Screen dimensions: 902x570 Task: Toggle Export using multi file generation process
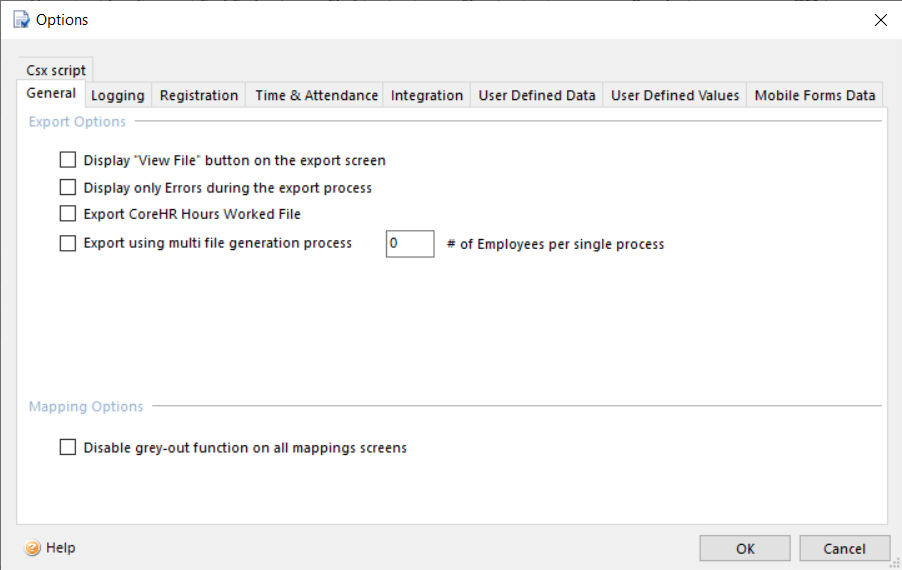point(68,243)
